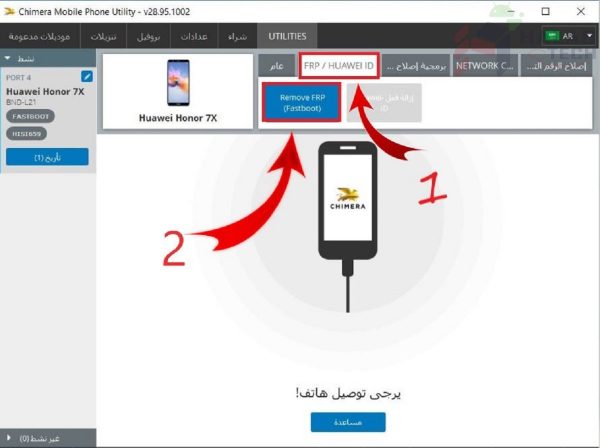Screen dimensions: 600x448
Task: Click the PORT 4 label
Action: click(18, 78)
